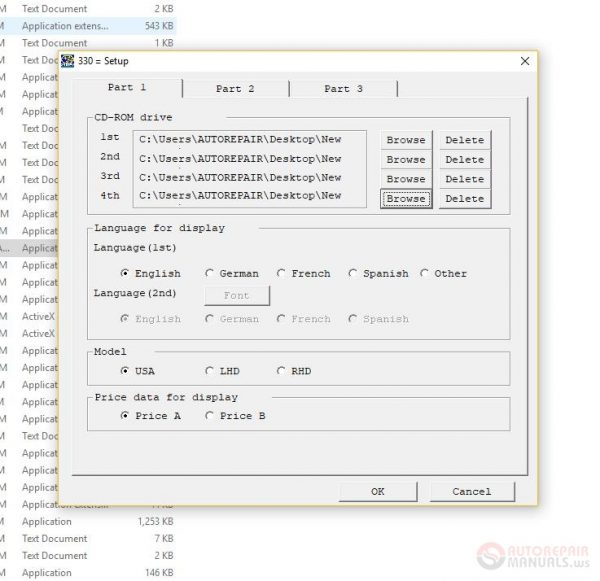Screen dimensions: 600x581
Task: Choose the RHD model option
Action: pos(294,371)
